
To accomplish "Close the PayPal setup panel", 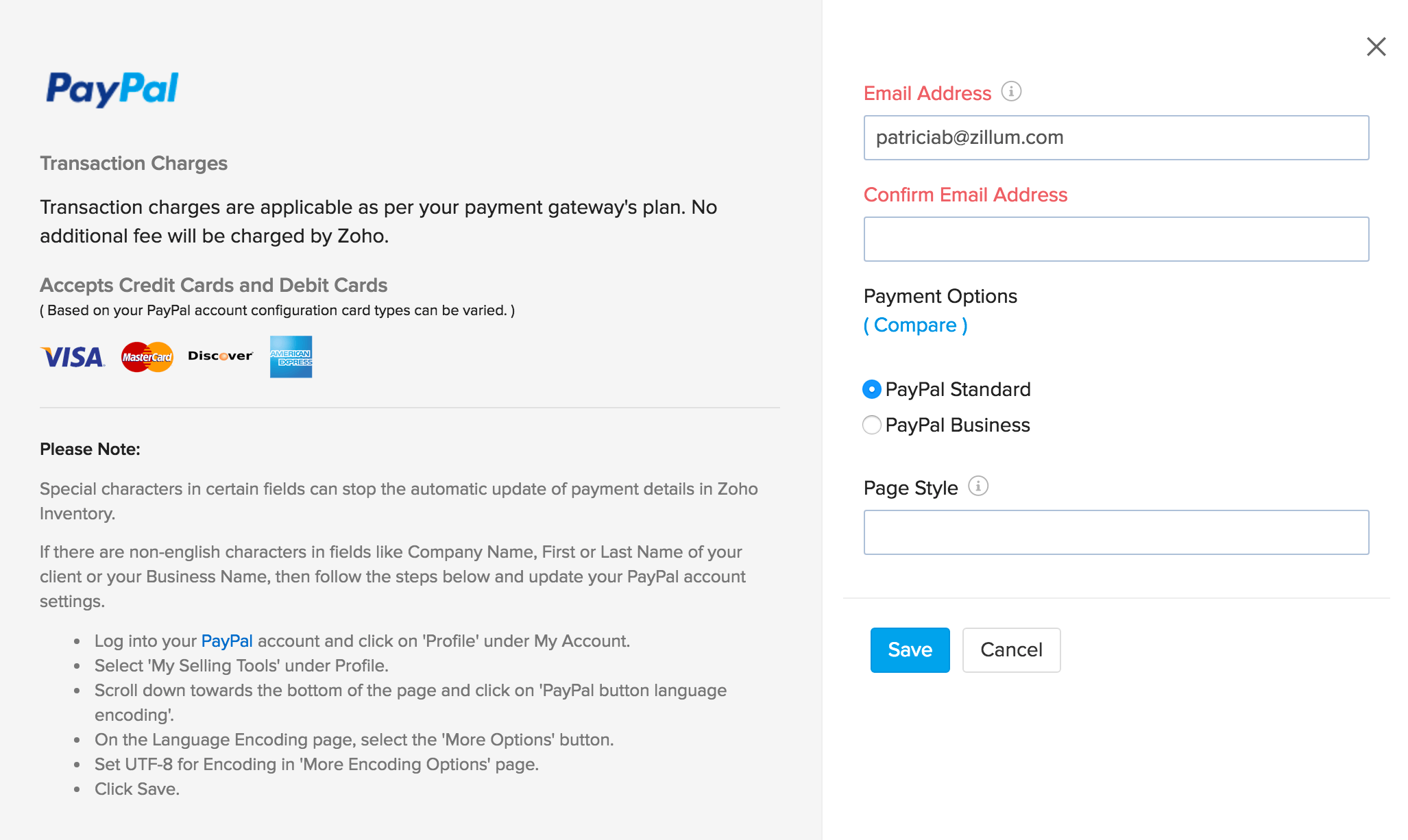I will 1376,47.
